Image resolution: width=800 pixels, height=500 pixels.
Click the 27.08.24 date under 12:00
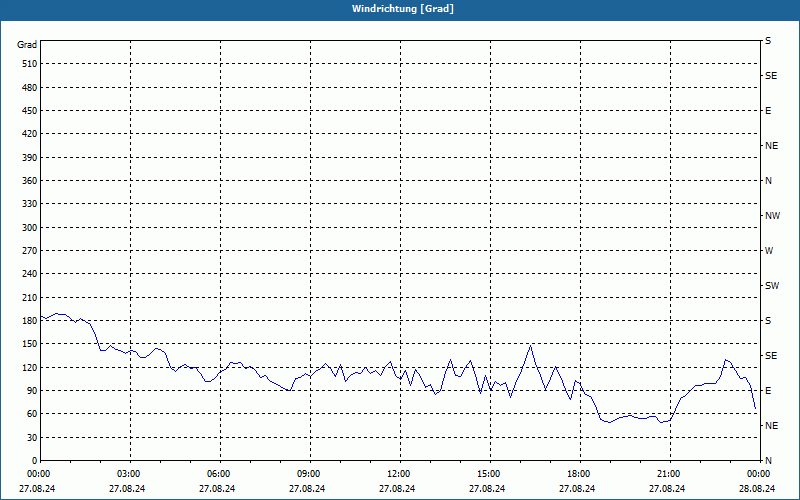[397, 489]
